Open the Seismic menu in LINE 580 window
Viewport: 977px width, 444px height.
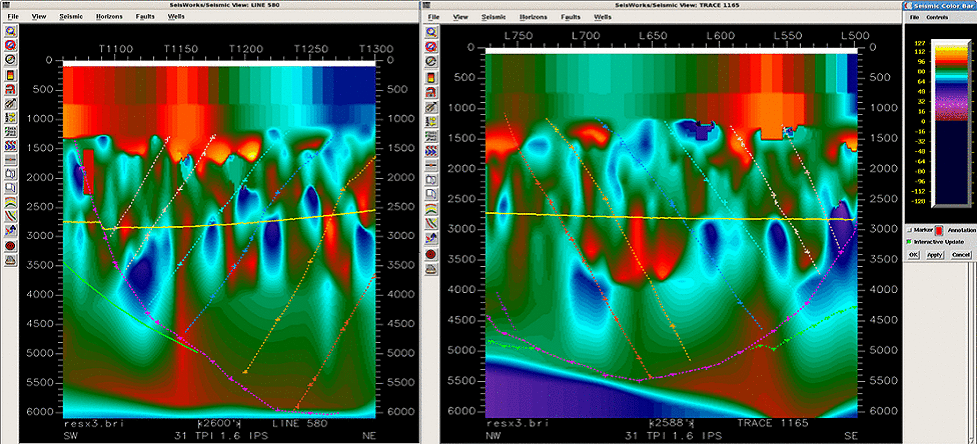(x=71, y=17)
